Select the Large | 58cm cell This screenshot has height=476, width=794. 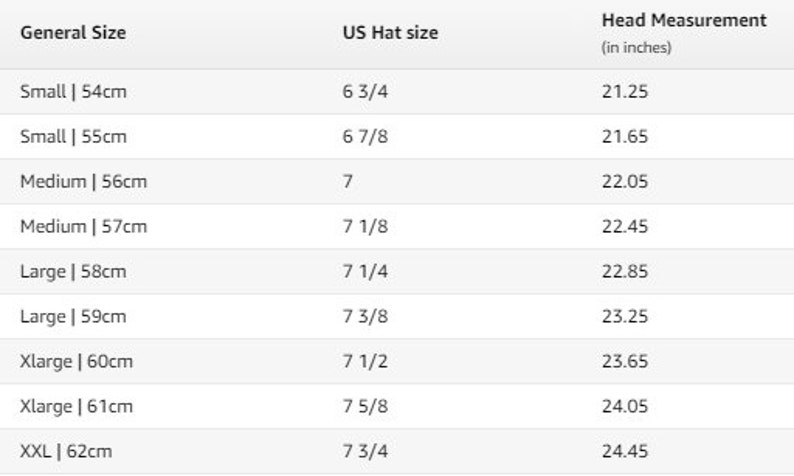[x=73, y=272]
